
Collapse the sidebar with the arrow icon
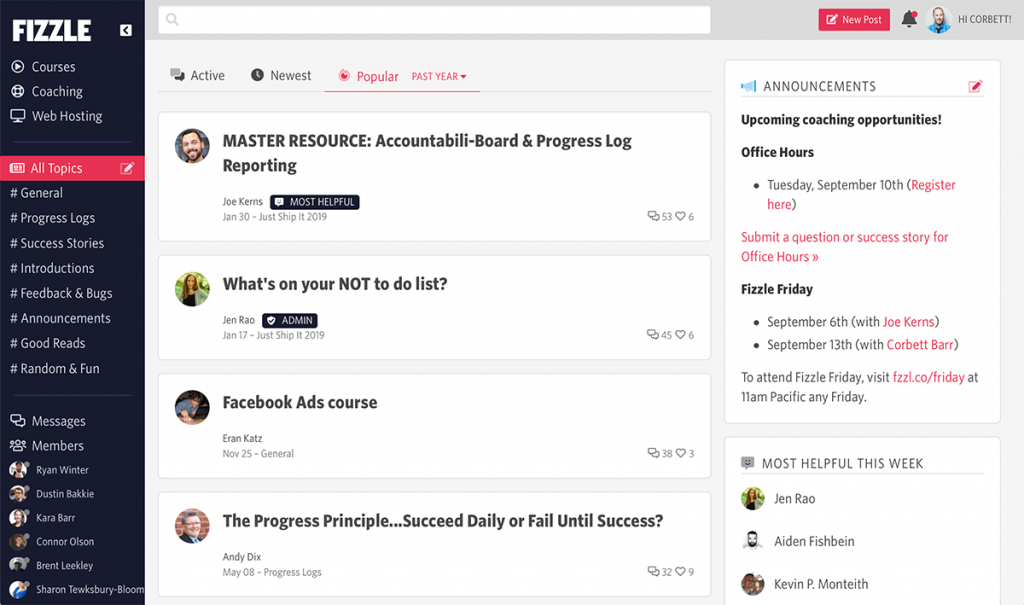point(126,31)
